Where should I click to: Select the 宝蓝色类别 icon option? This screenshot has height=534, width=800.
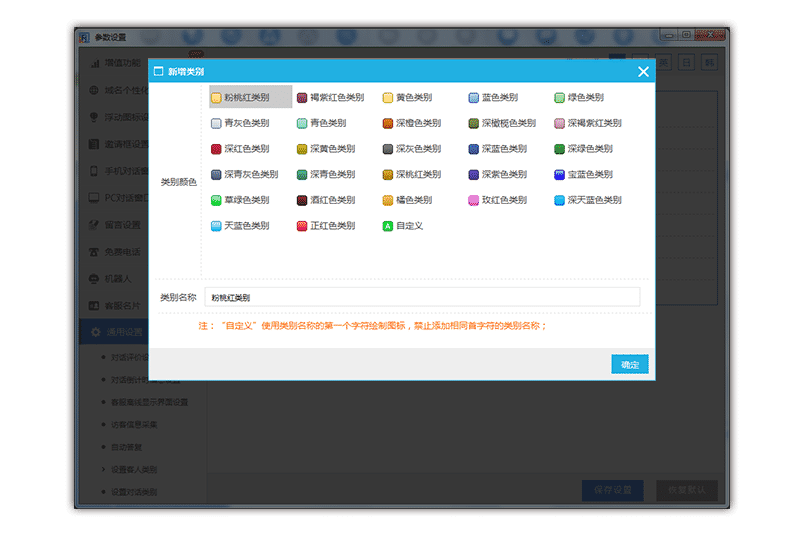point(583,174)
